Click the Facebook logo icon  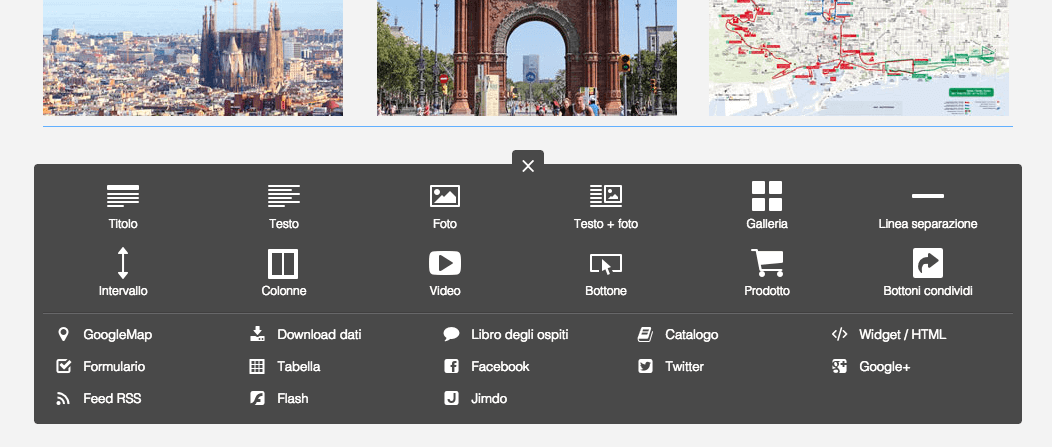point(452,366)
